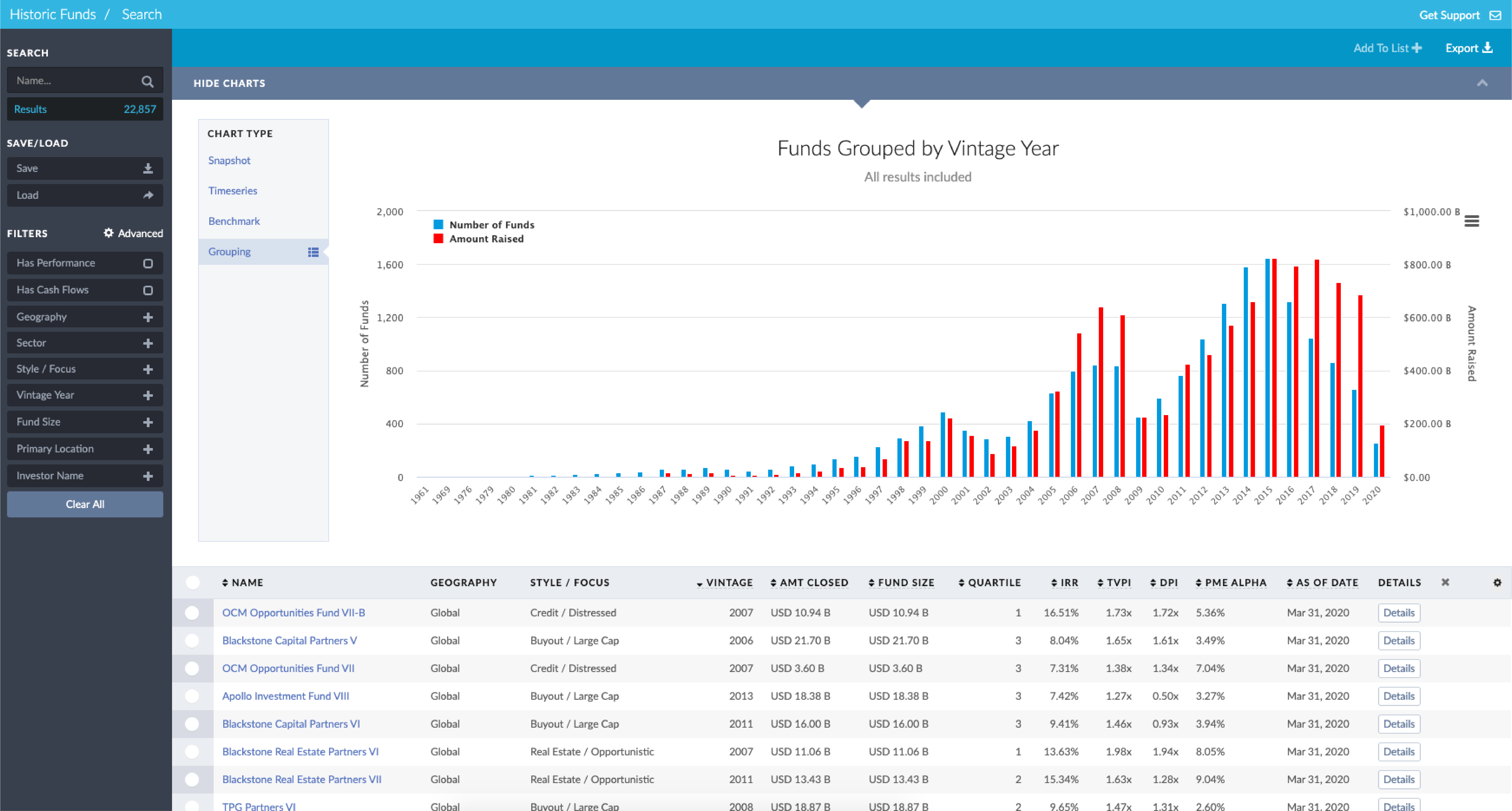Screen dimensions: 1512x811
Task: Select Blackstone Capital Partners V row
Action: pos(192,641)
